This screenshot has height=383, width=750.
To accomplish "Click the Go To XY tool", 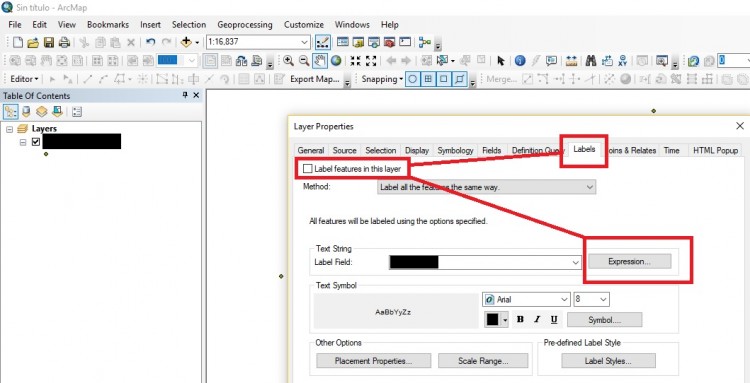I will [622, 61].
